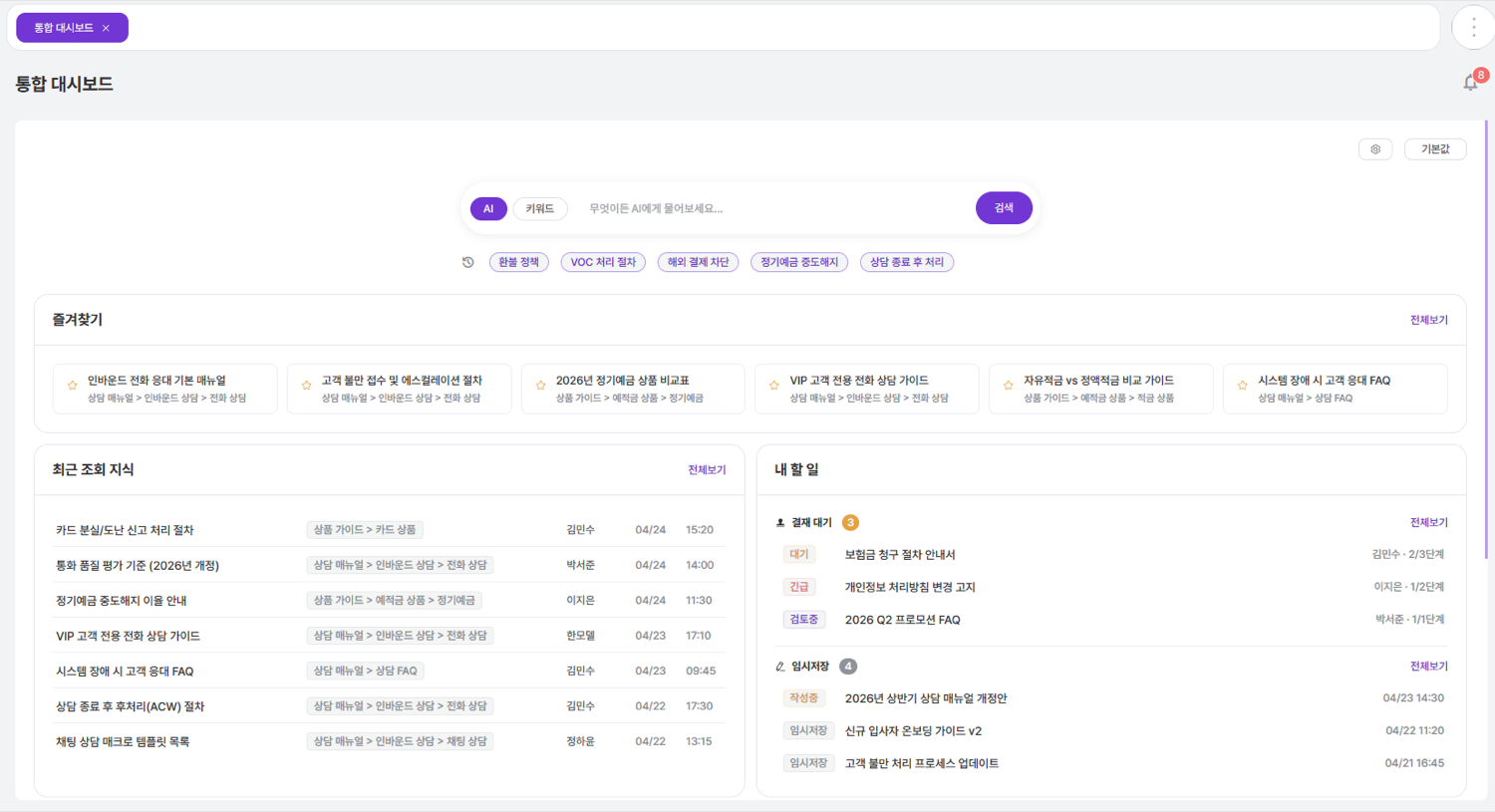
Task: Open the search history clock icon
Action: point(467,262)
